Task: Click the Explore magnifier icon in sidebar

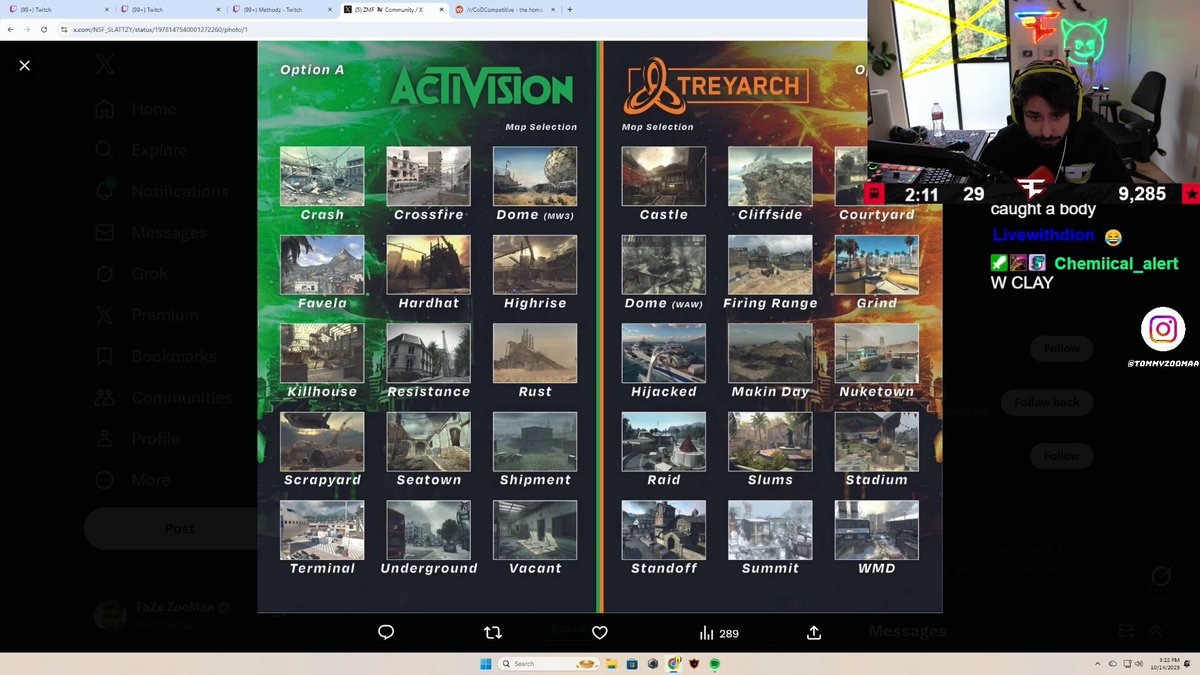Action: (105, 150)
